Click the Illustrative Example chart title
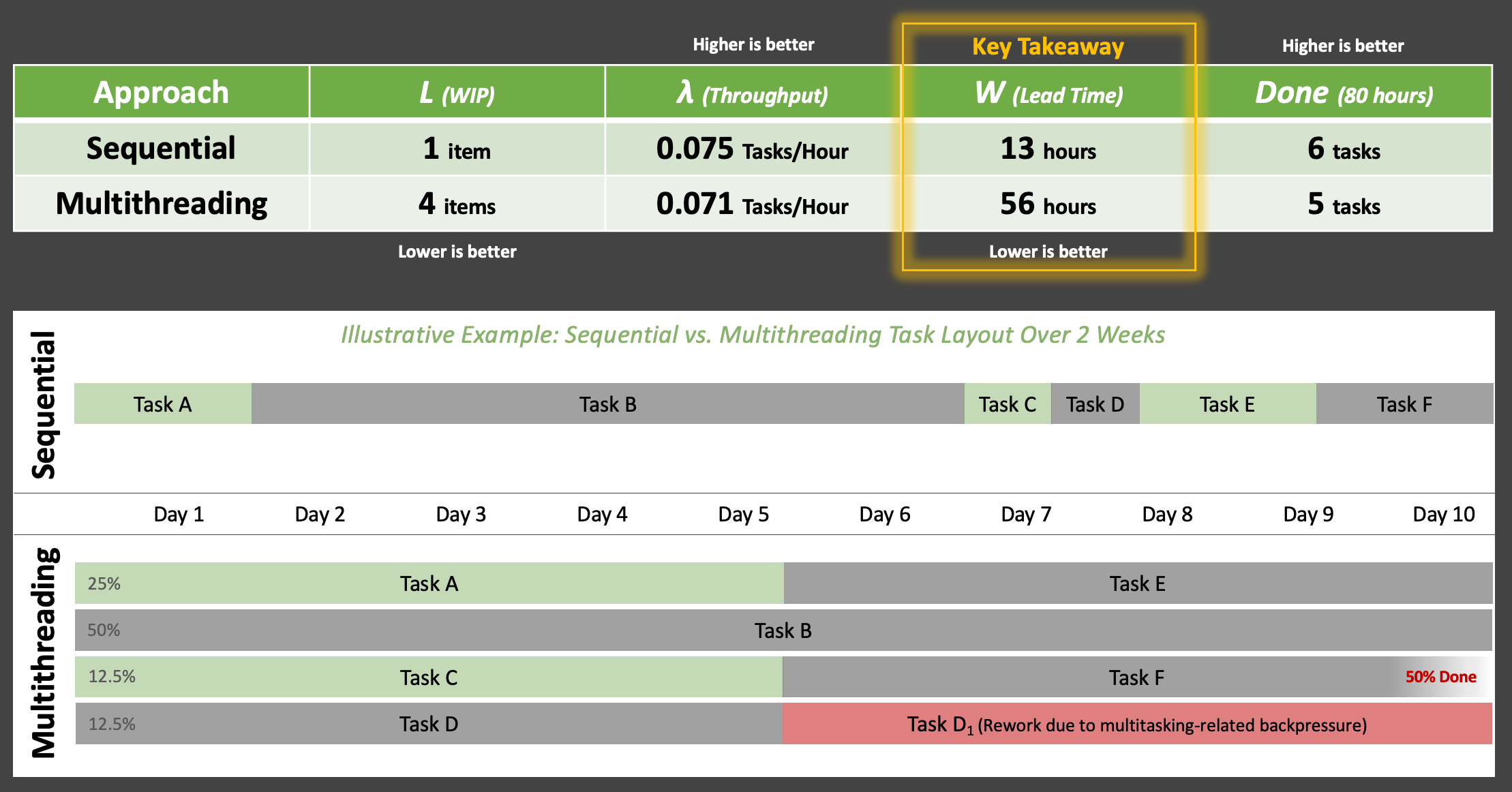This screenshot has width=1512, height=792. tap(753, 335)
